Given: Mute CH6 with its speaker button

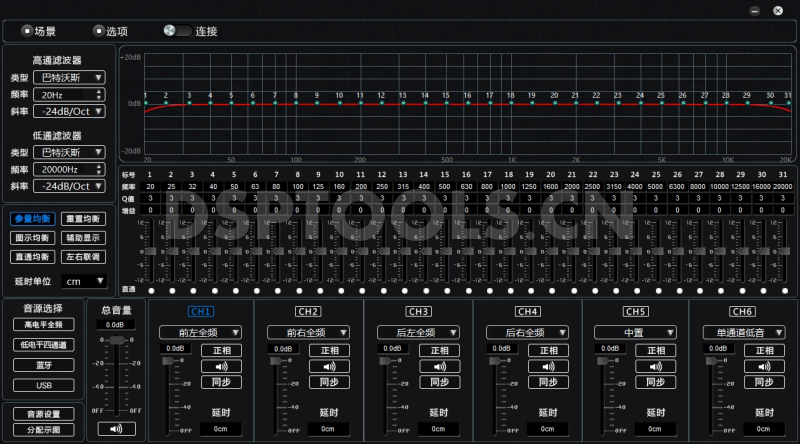Looking at the screenshot, I should click(x=764, y=366).
